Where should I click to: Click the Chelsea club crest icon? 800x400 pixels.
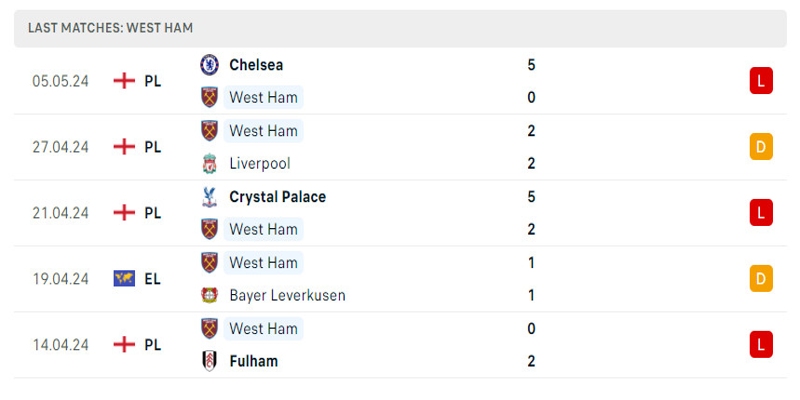[209, 65]
